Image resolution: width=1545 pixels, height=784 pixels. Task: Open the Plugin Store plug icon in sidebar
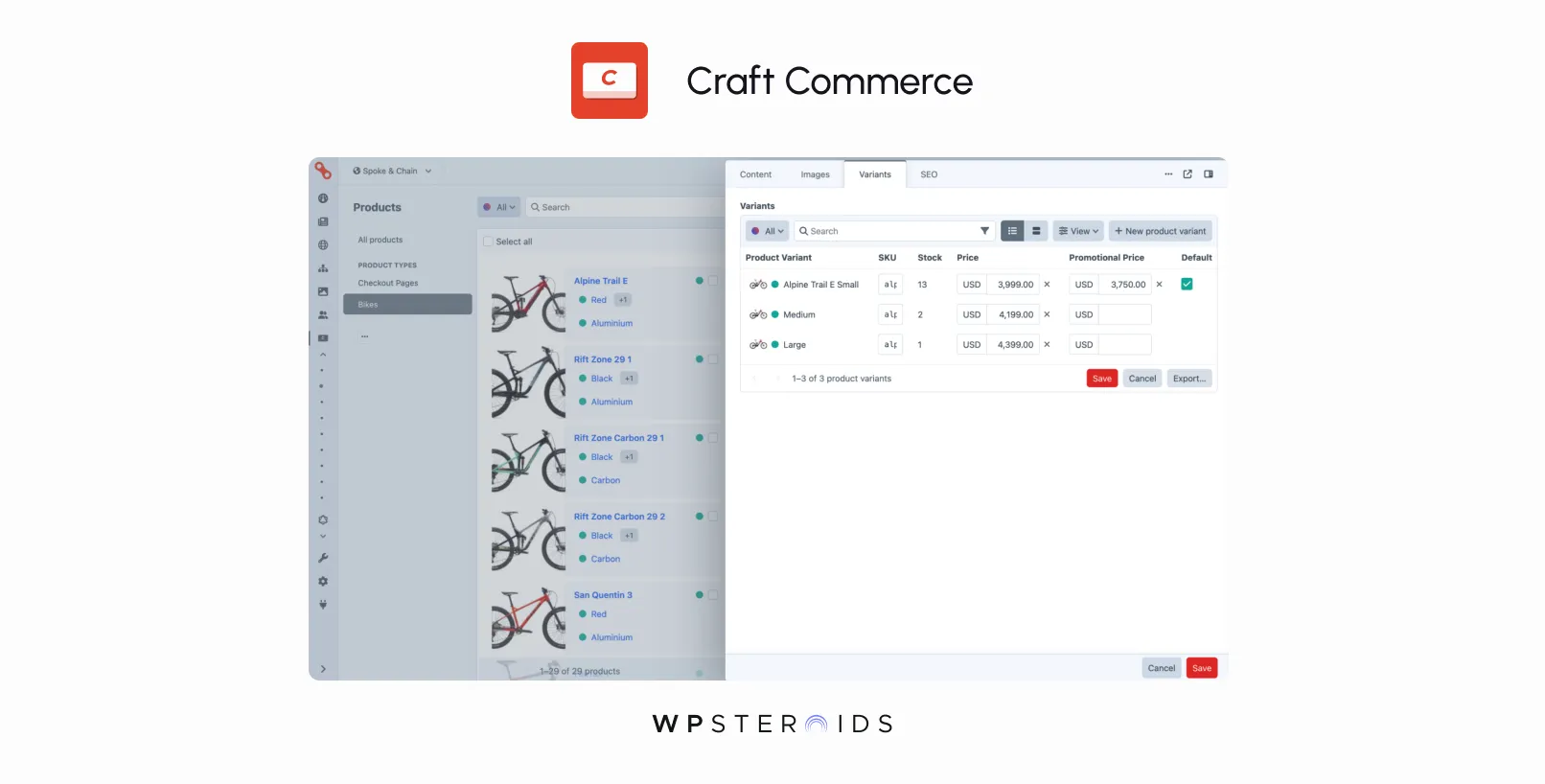[x=323, y=604]
